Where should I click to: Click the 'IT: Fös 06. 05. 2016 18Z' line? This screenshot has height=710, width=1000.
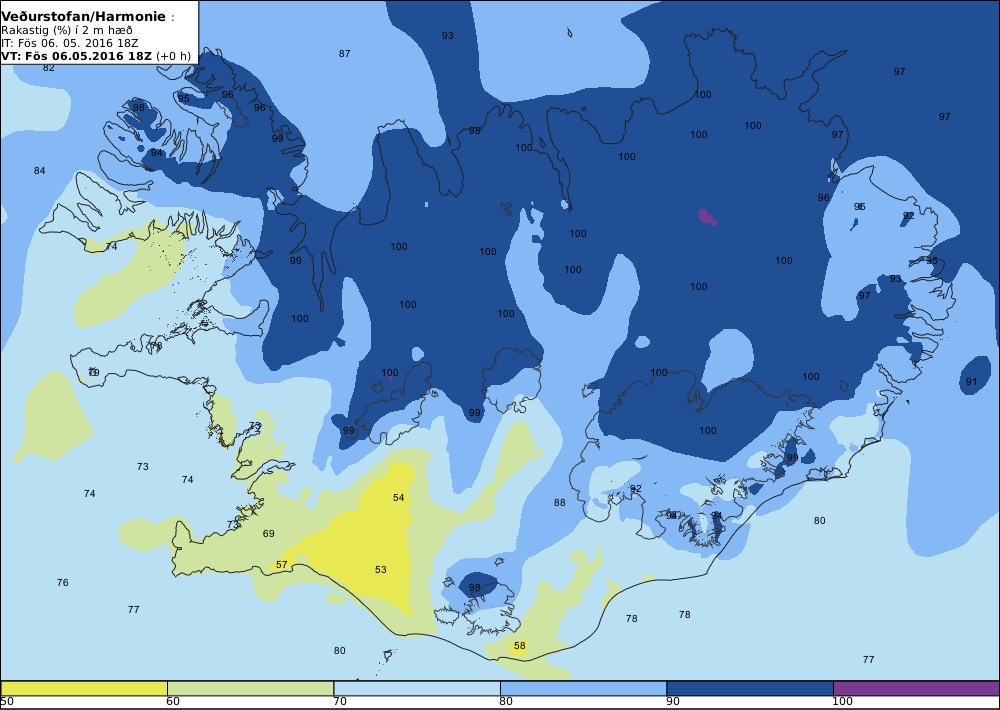69,43
